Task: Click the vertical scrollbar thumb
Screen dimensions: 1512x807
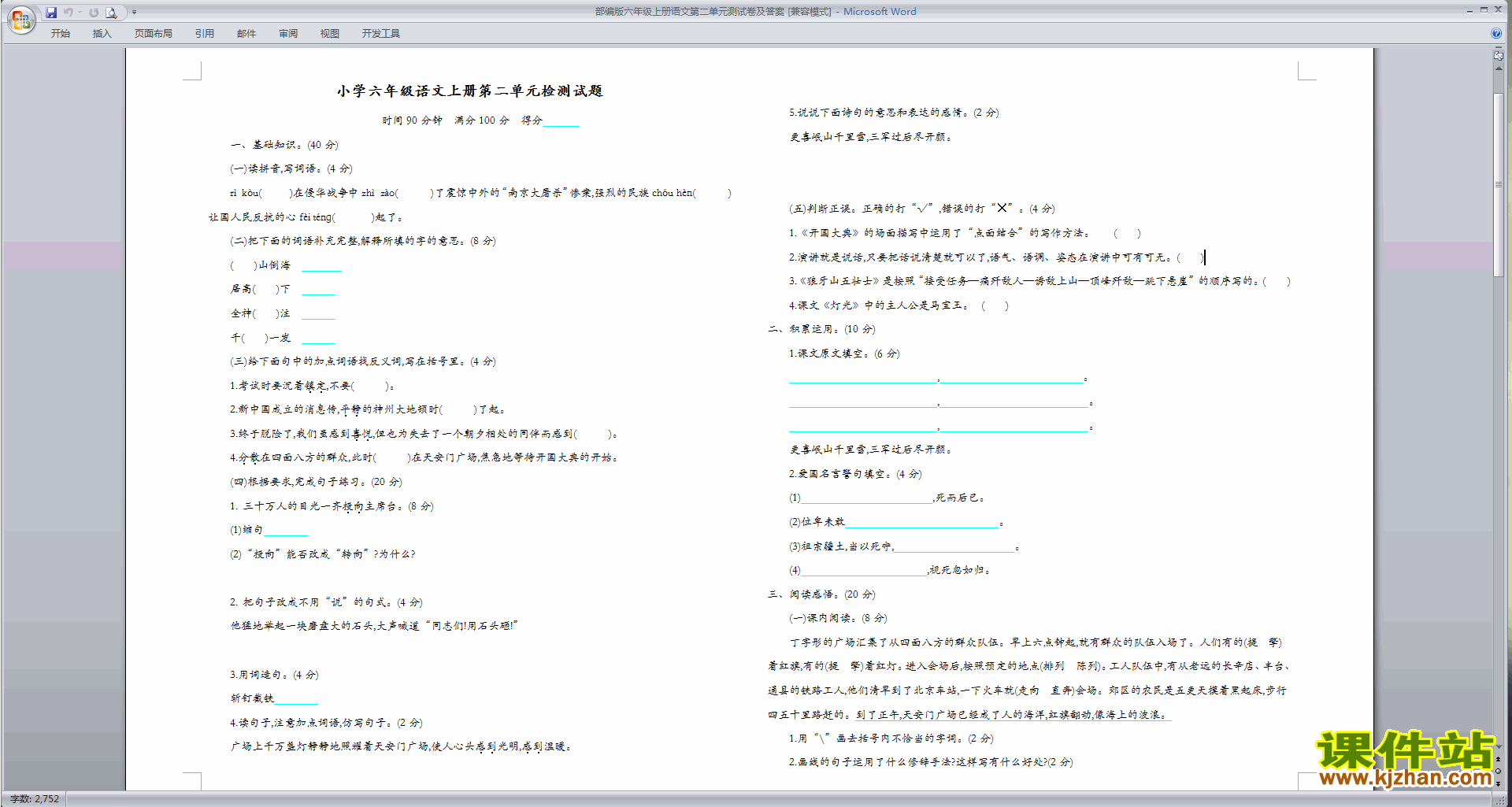Action: point(1499,184)
